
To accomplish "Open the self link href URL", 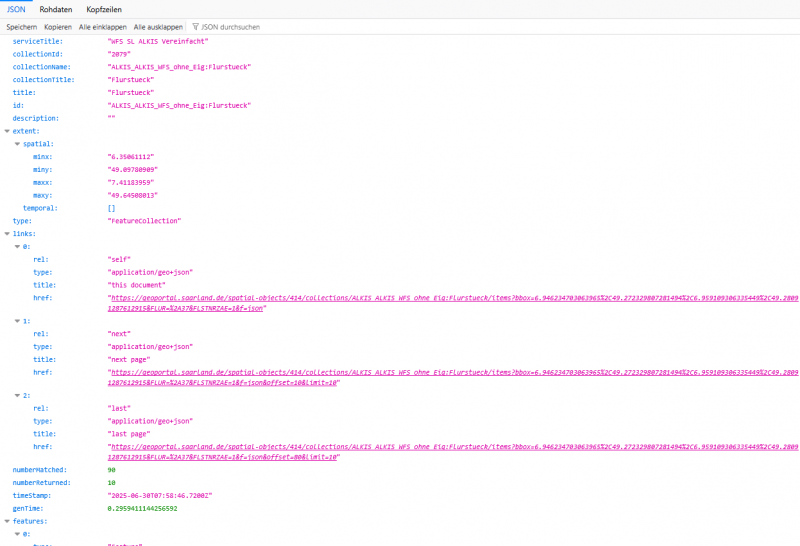I will [453, 303].
